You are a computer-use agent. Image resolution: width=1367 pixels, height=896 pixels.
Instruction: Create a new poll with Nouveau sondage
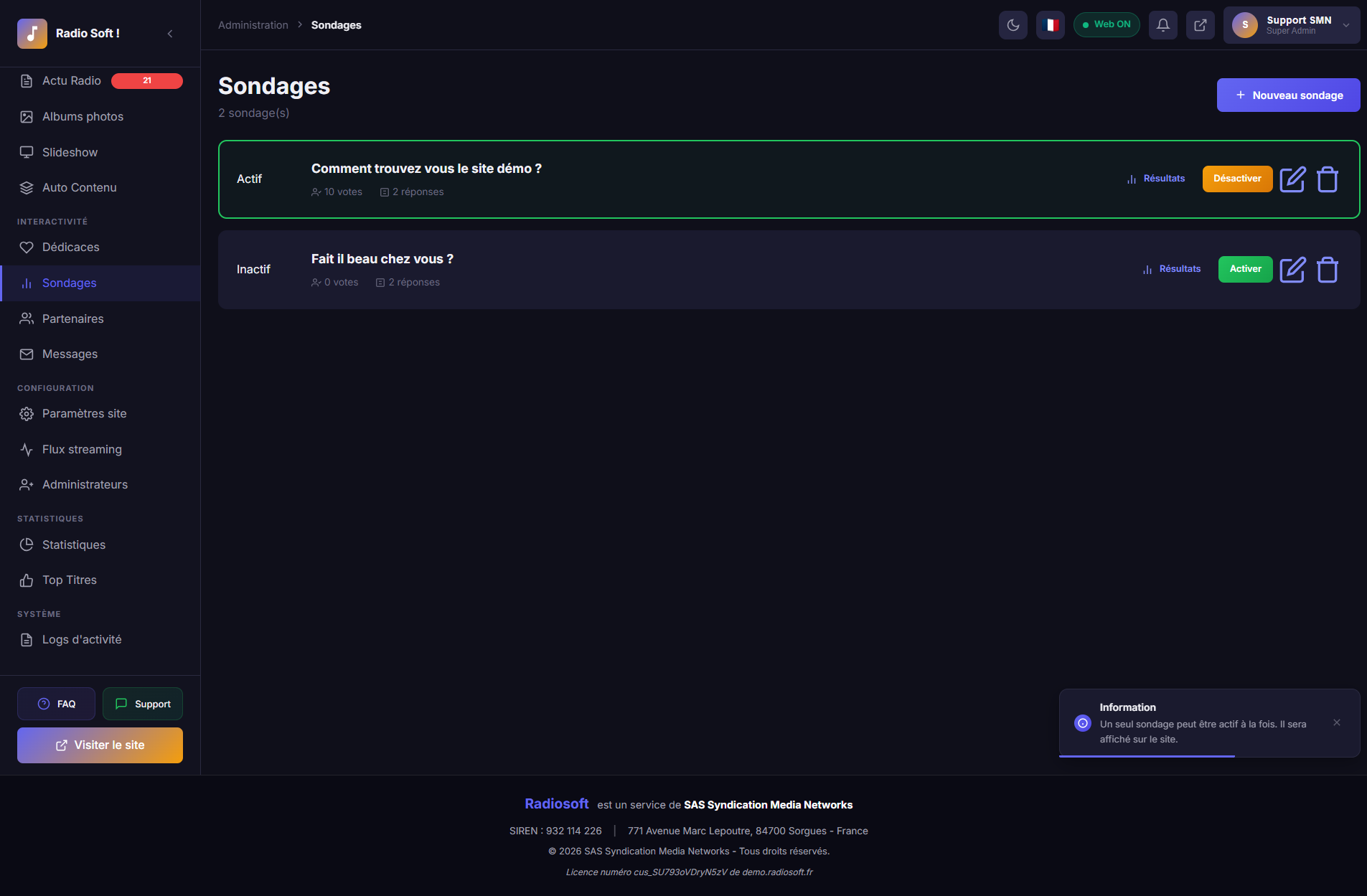[x=1287, y=95]
